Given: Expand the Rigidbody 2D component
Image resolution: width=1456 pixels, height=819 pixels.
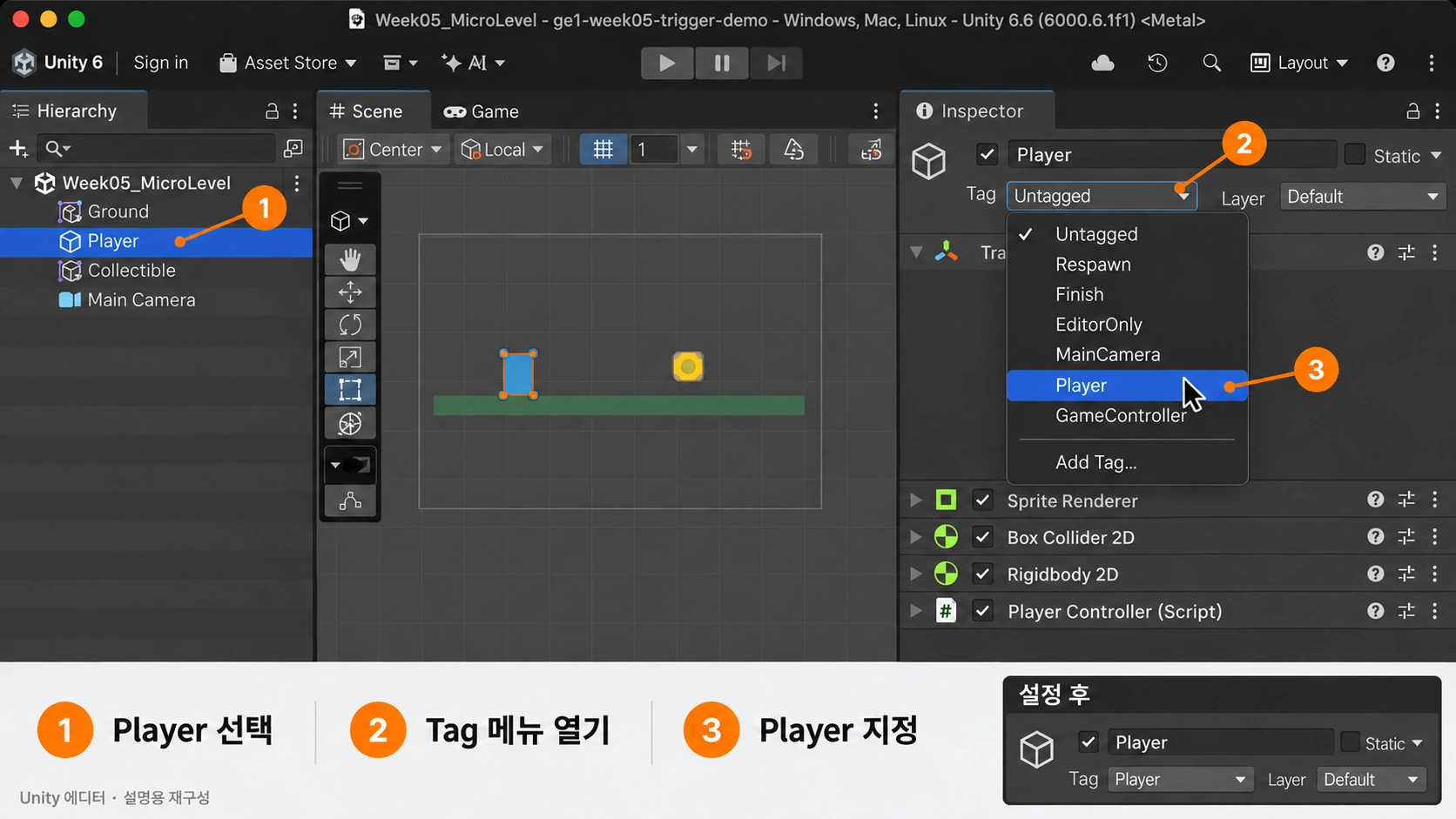Looking at the screenshot, I should tap(915, 574).
